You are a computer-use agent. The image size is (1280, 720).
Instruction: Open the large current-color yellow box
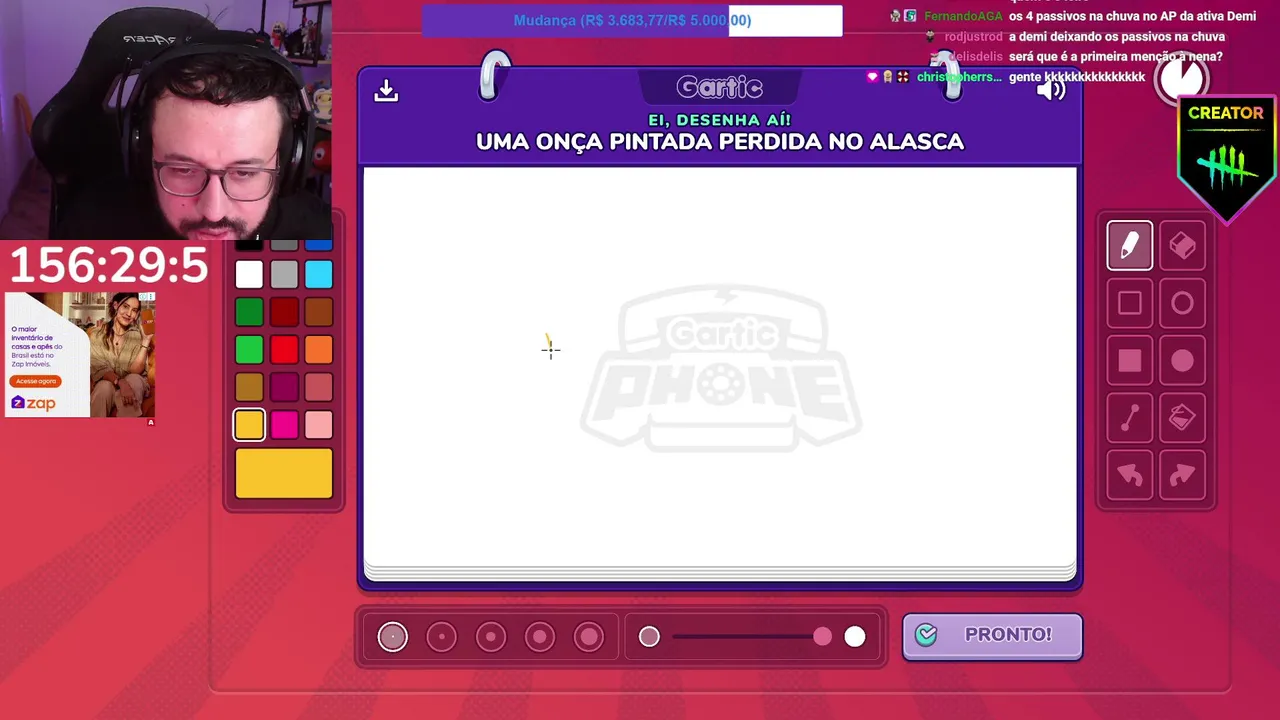click(x=284, y=473)
